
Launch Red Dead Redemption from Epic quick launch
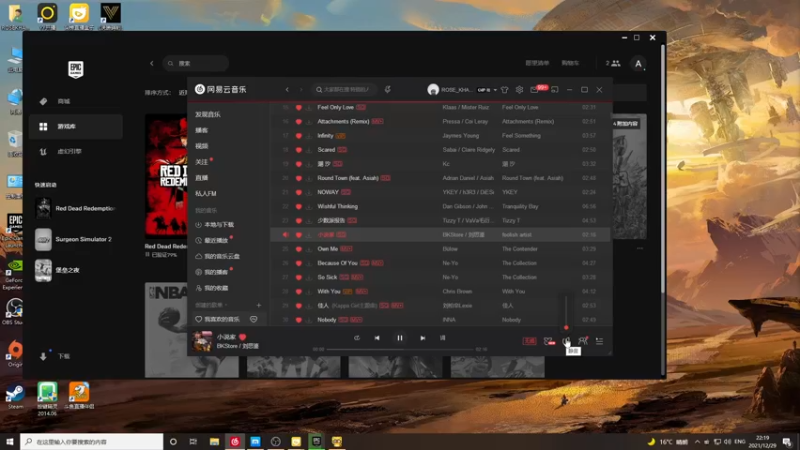click(76, 208)
